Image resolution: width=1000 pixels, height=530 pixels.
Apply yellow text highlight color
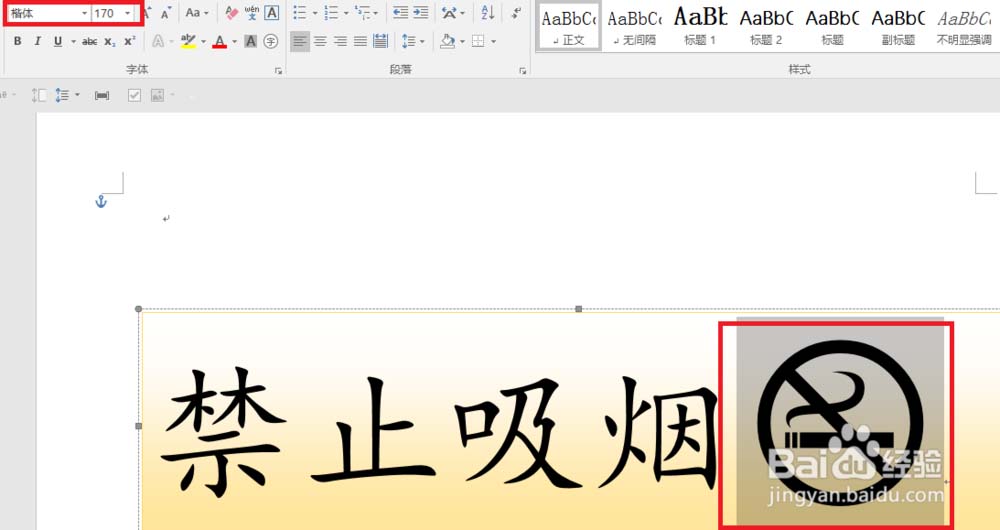pos(188,41)
